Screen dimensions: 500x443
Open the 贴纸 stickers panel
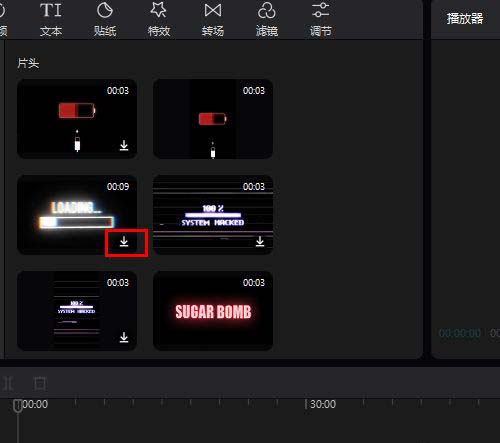(x=105, y=19)
